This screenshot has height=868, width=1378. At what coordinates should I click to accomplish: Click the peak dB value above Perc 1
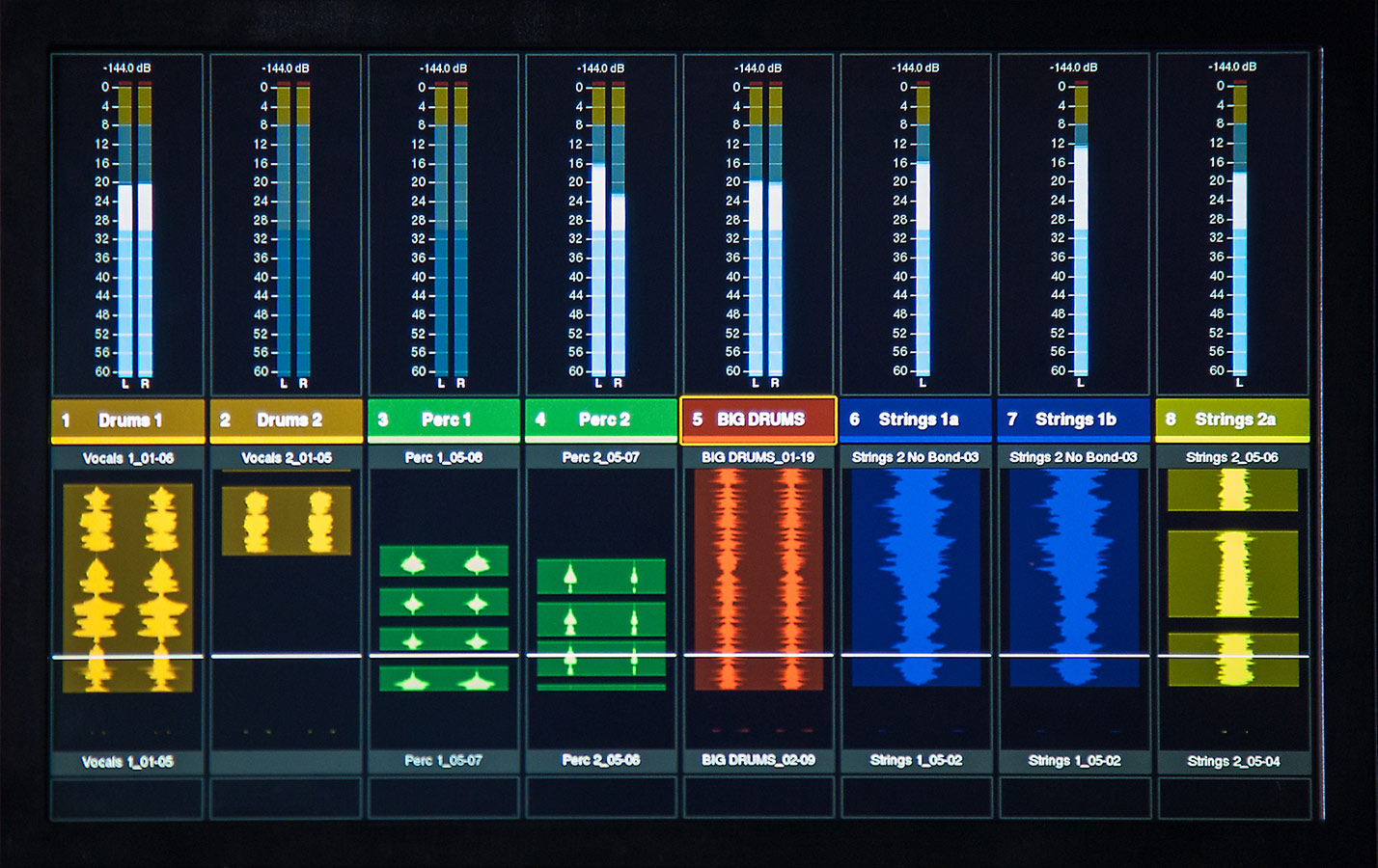pos(443,68)
